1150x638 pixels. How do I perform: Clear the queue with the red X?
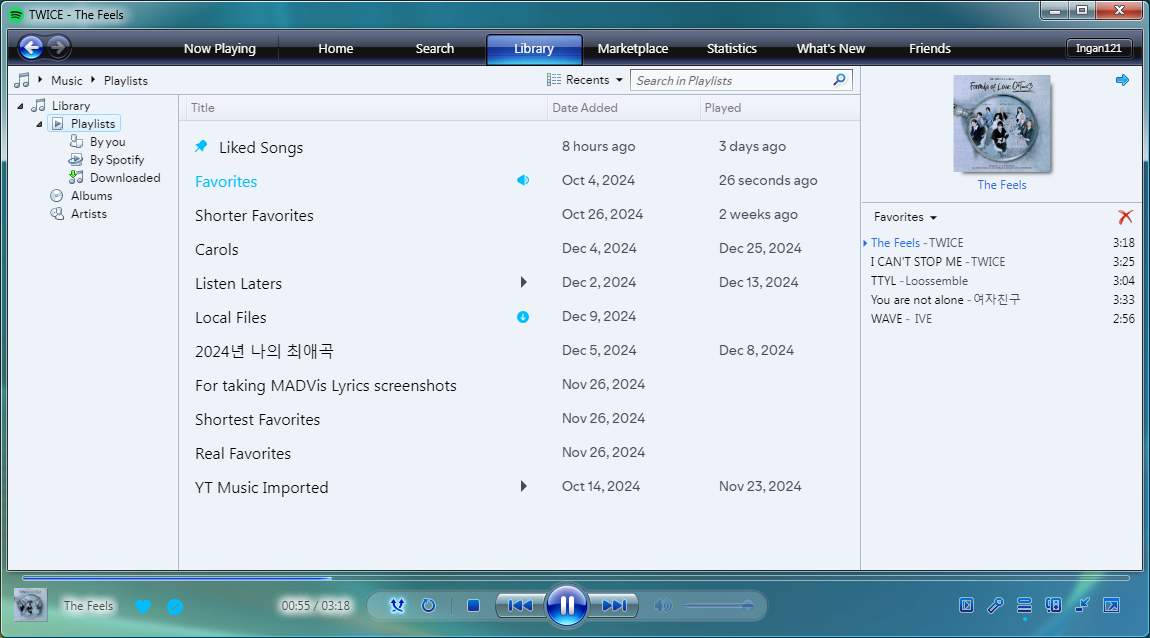point(1125,216)
